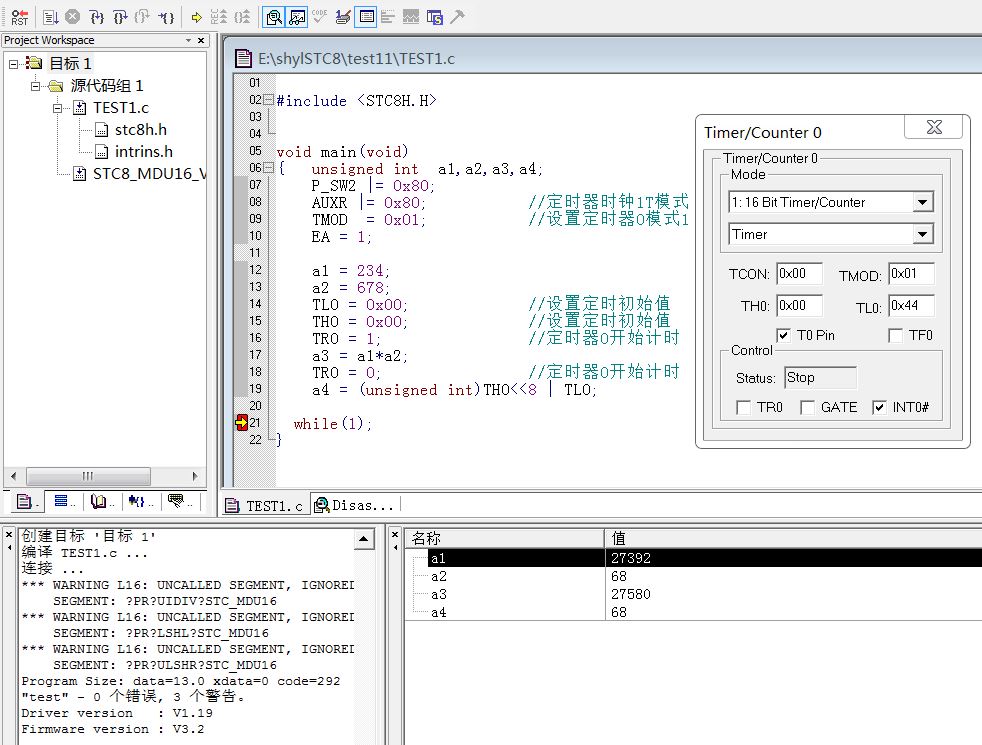982x745 pixels.
Task: Toggle the Disassembly Window toolbar icon
Action: [x=274, y=17]
